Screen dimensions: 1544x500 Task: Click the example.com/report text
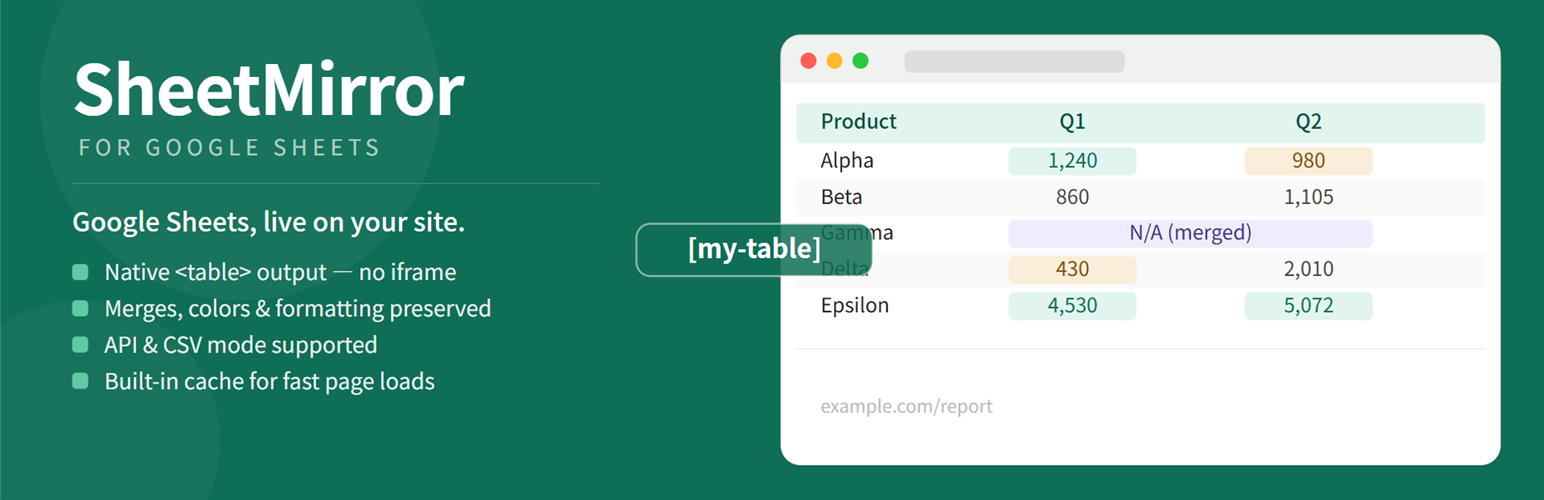(906, 407)
